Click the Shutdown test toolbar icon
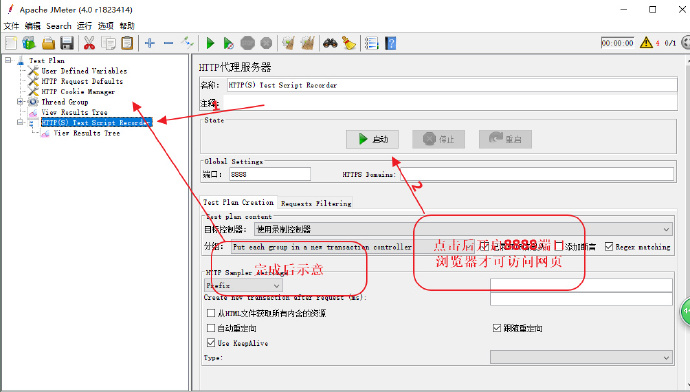Viewport: 690px width, 392px height. (x=266, y=43)
